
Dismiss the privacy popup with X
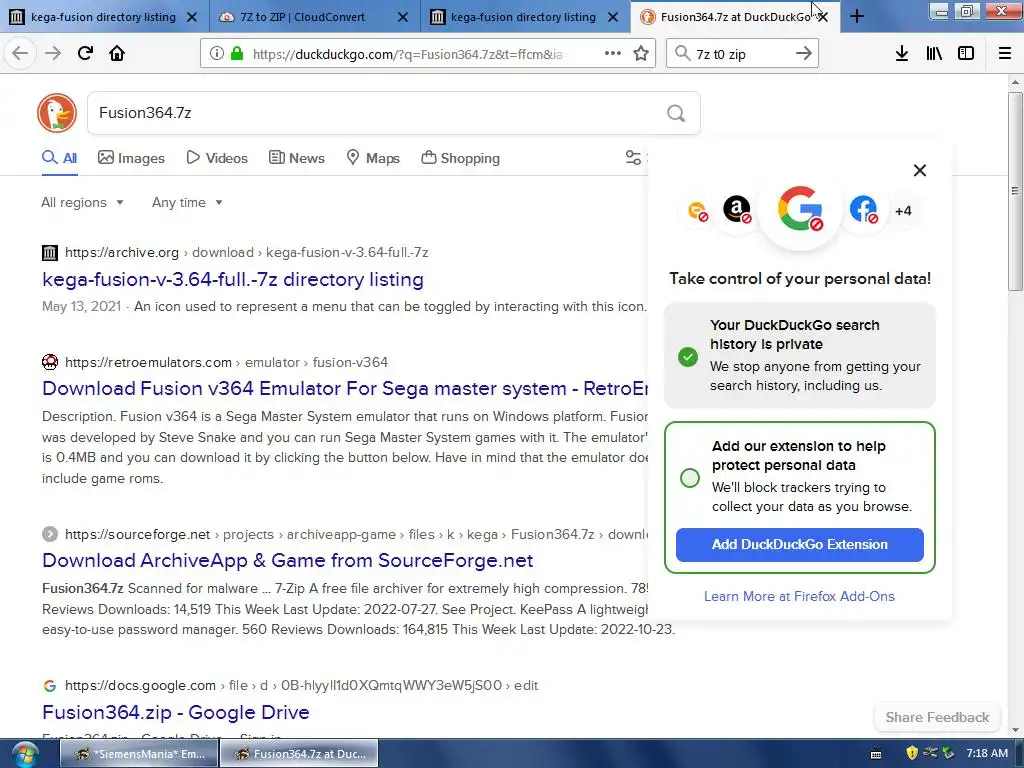pyautogui.click(x=920, y=170)
